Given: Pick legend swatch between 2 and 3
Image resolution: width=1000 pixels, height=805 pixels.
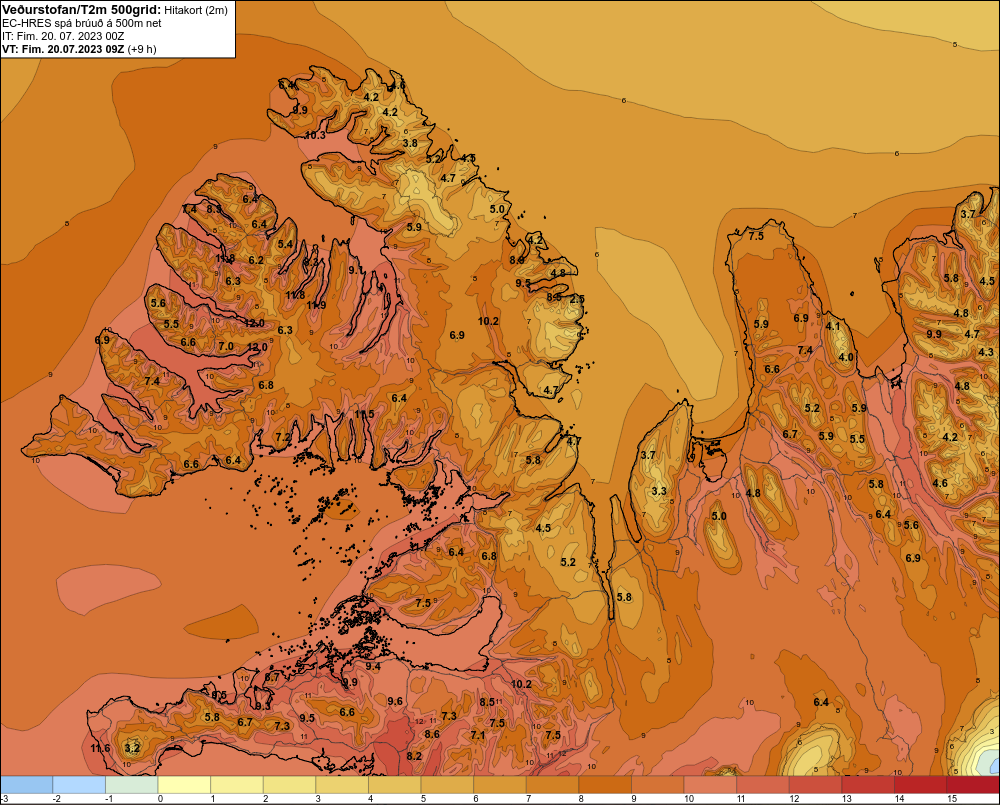Looking at the screenshot, I should coord(290,785).
